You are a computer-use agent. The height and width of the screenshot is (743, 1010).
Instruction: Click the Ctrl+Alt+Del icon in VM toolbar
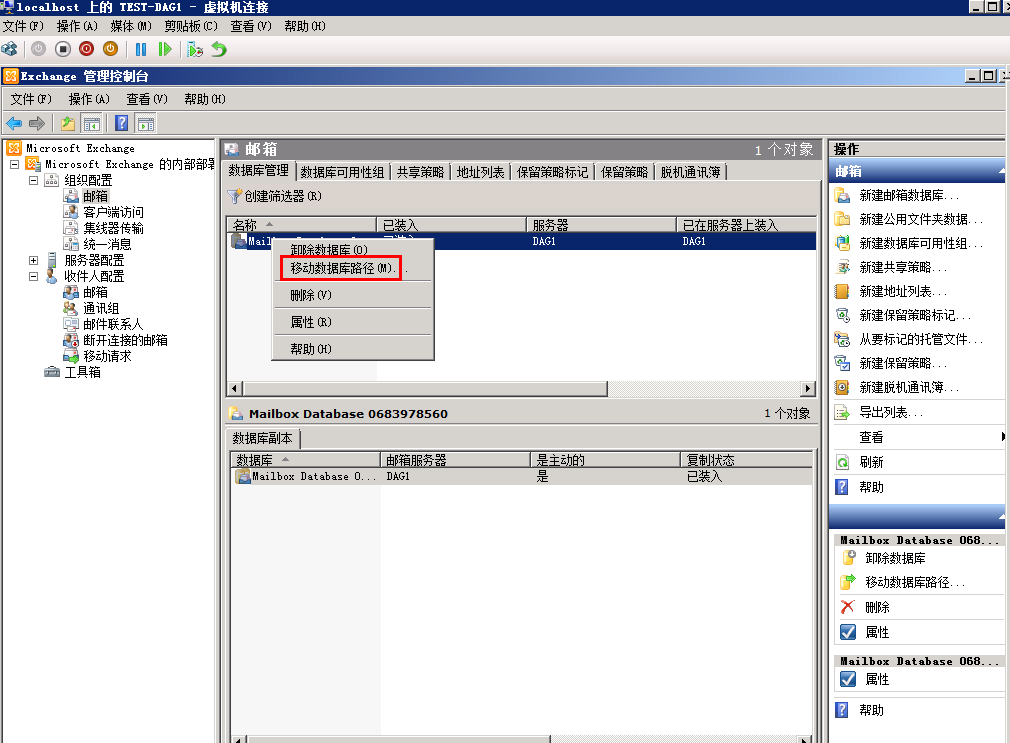pos(10,49)
